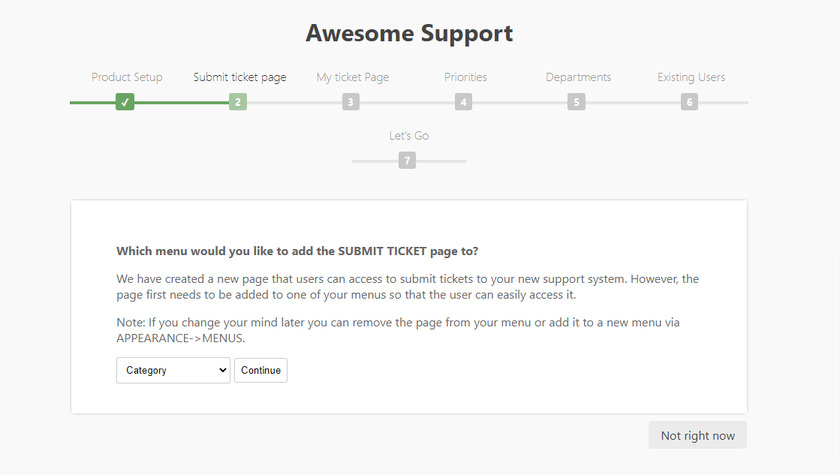Open the Product Setup step label
840x475 pixels.
click(126, 77)
